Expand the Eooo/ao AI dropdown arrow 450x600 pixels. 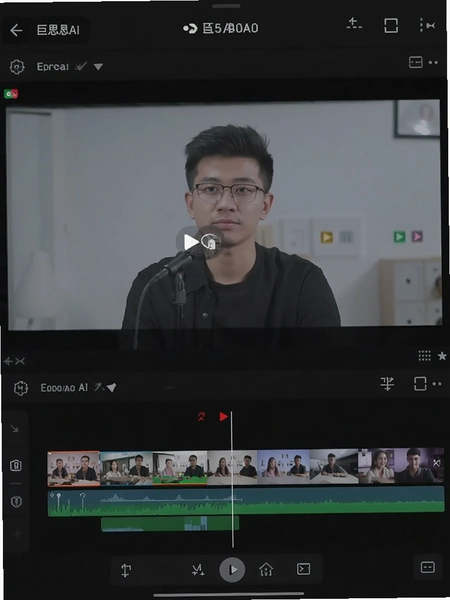click(x=111, y=388)
